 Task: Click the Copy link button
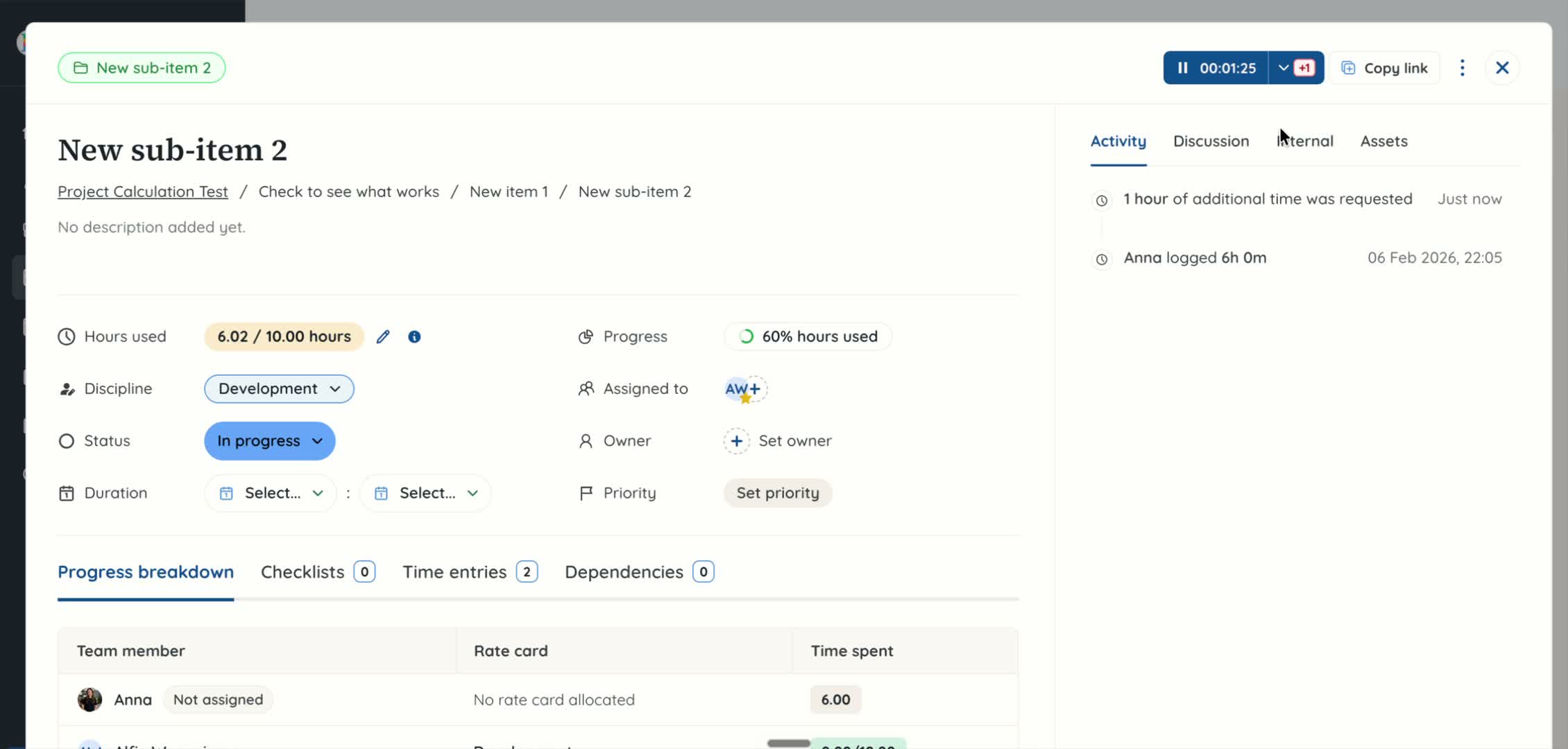pyautogui.click(x=1385, y=68)
